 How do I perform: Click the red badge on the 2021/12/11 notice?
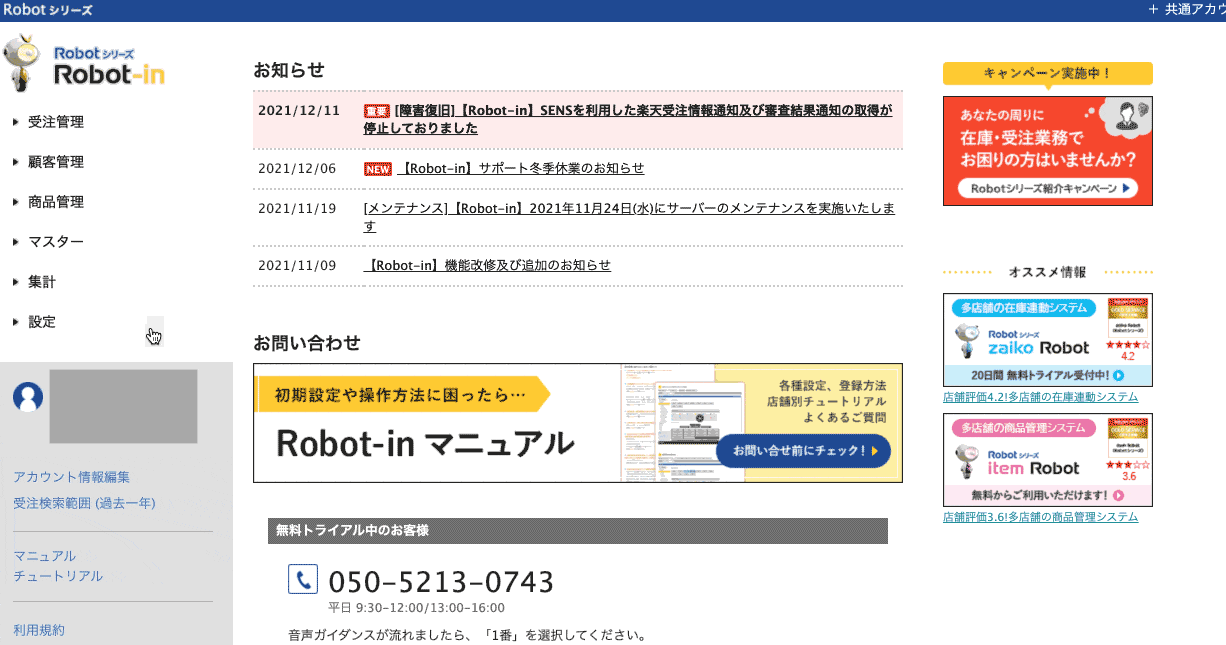pos(376,111)
